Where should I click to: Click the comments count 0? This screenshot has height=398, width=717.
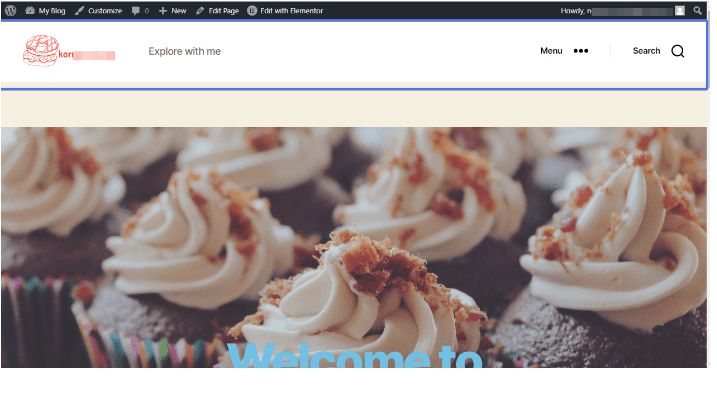click(147, 11)
